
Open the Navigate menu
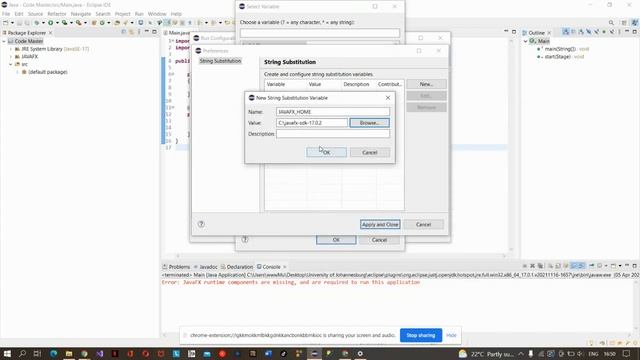[x=81, y=14]
